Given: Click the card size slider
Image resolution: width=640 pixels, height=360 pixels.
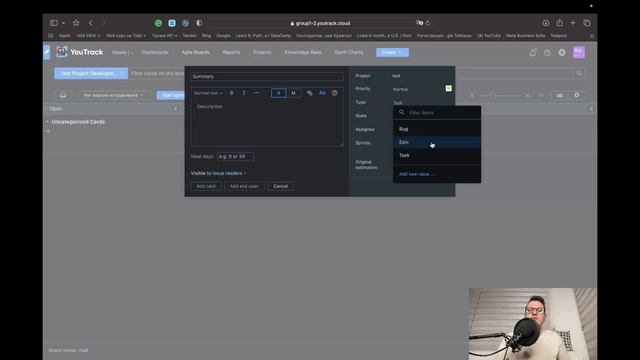Looking at the screenshot, I should pos(500,96).
